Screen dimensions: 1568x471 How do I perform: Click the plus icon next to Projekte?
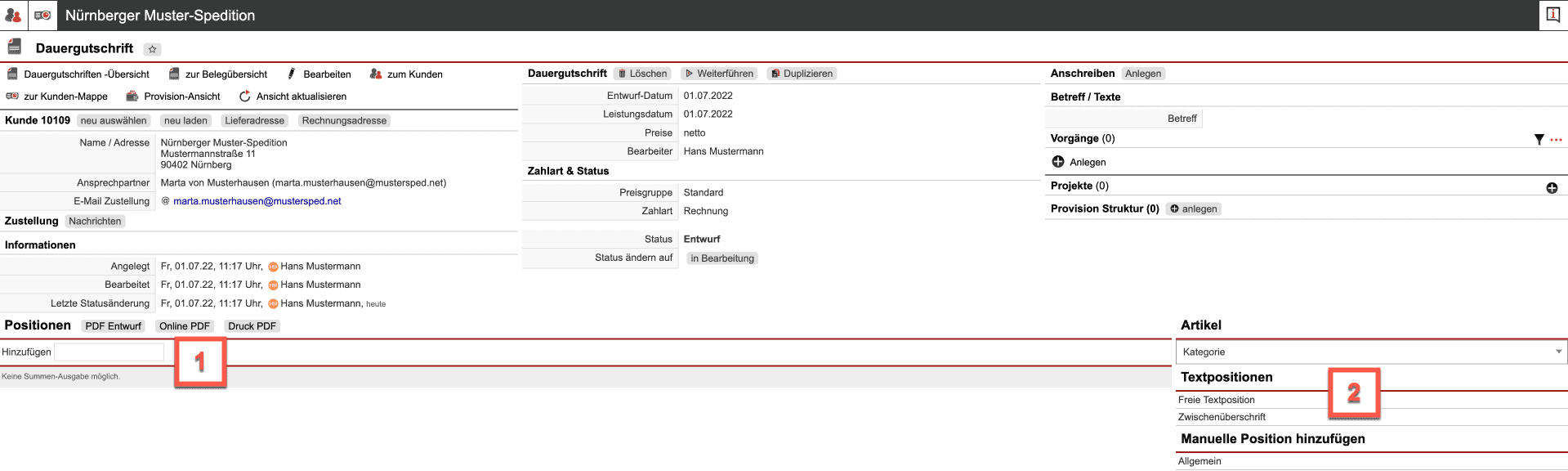tap(1552, 187)
